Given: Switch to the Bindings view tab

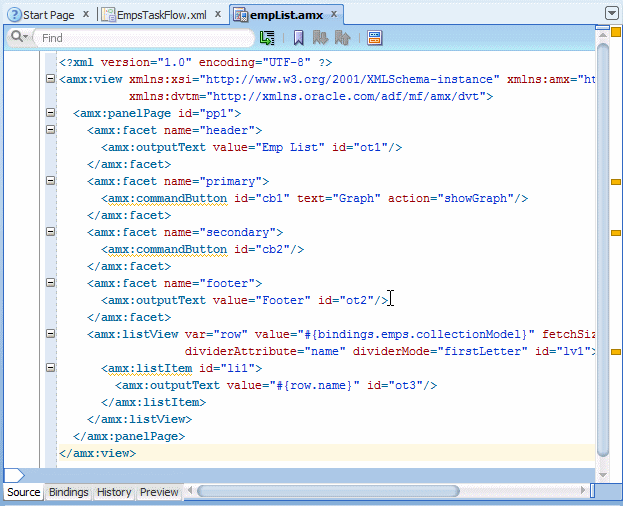Looking at the screenshot, I should point(68,492).
